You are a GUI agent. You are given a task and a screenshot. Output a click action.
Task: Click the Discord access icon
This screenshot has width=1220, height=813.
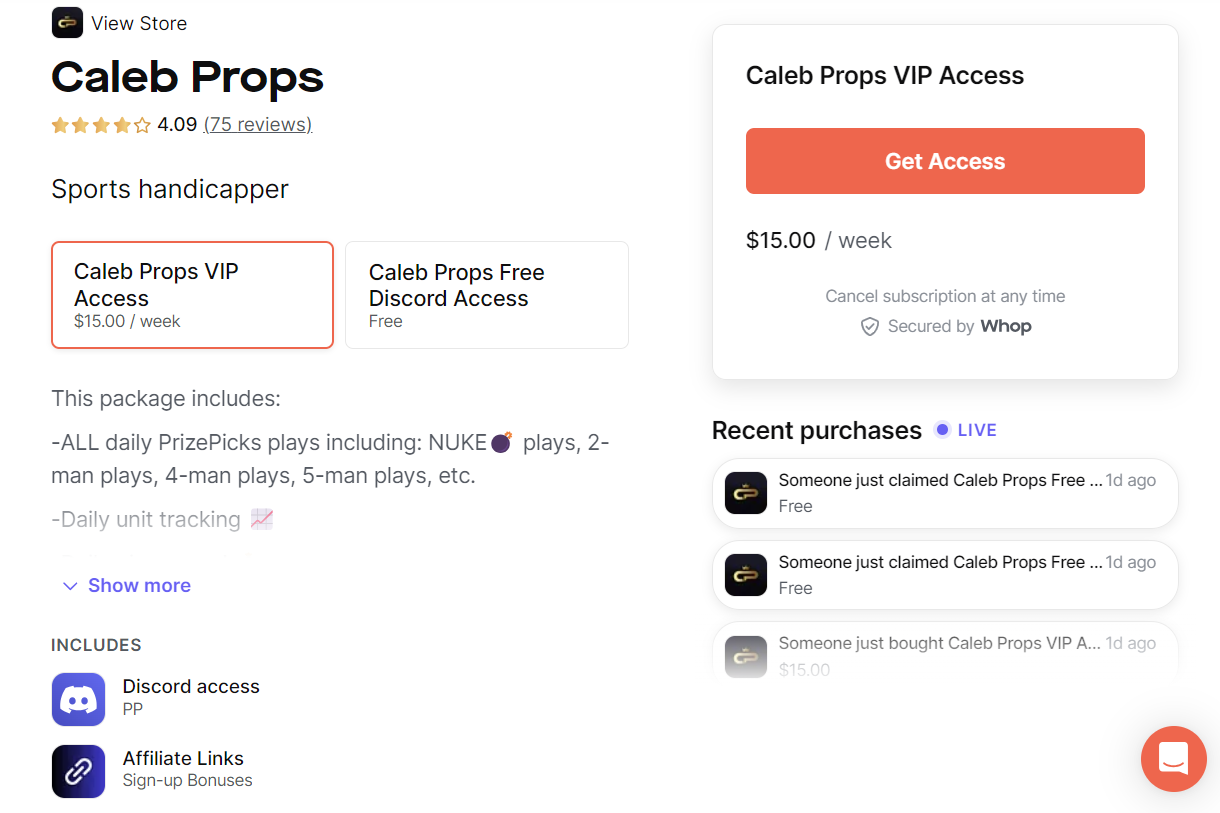[x=78, y=699]
